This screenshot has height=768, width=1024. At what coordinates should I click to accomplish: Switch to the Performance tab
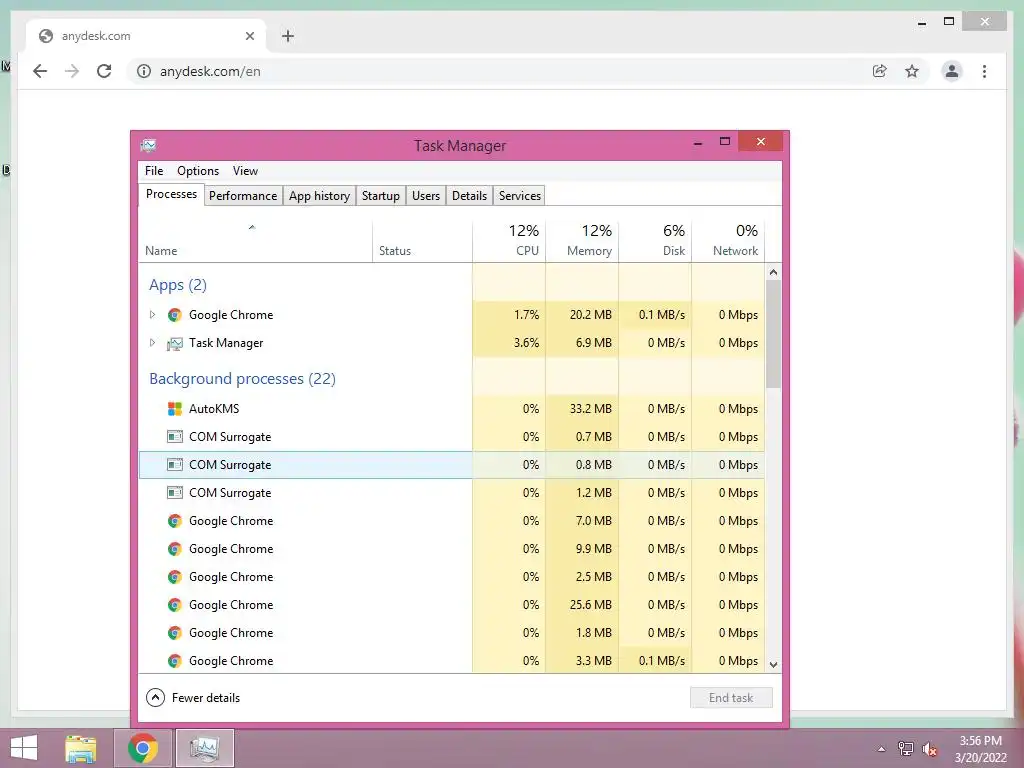(243, 196)
